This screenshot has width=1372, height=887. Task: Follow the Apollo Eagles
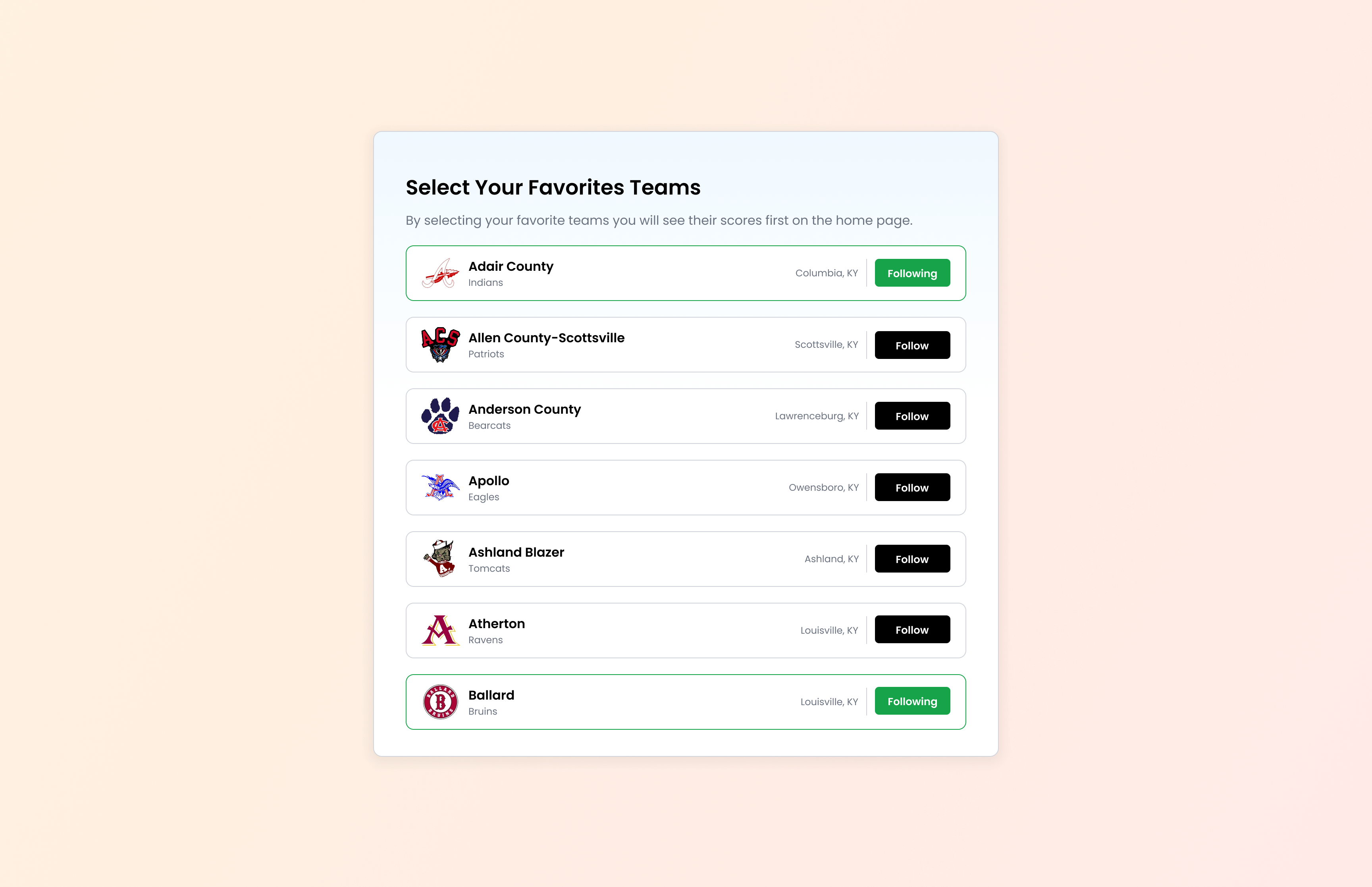point(912,487)
